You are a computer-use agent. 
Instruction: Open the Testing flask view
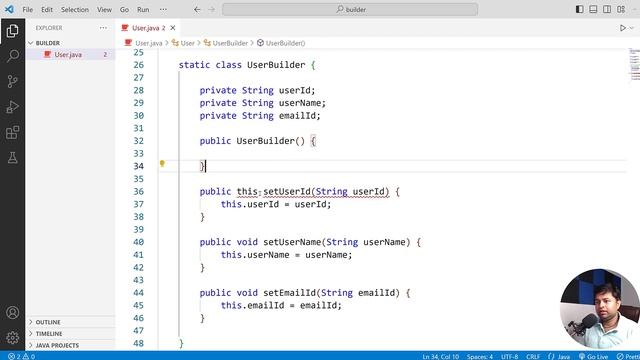click(x=12, y=158)
